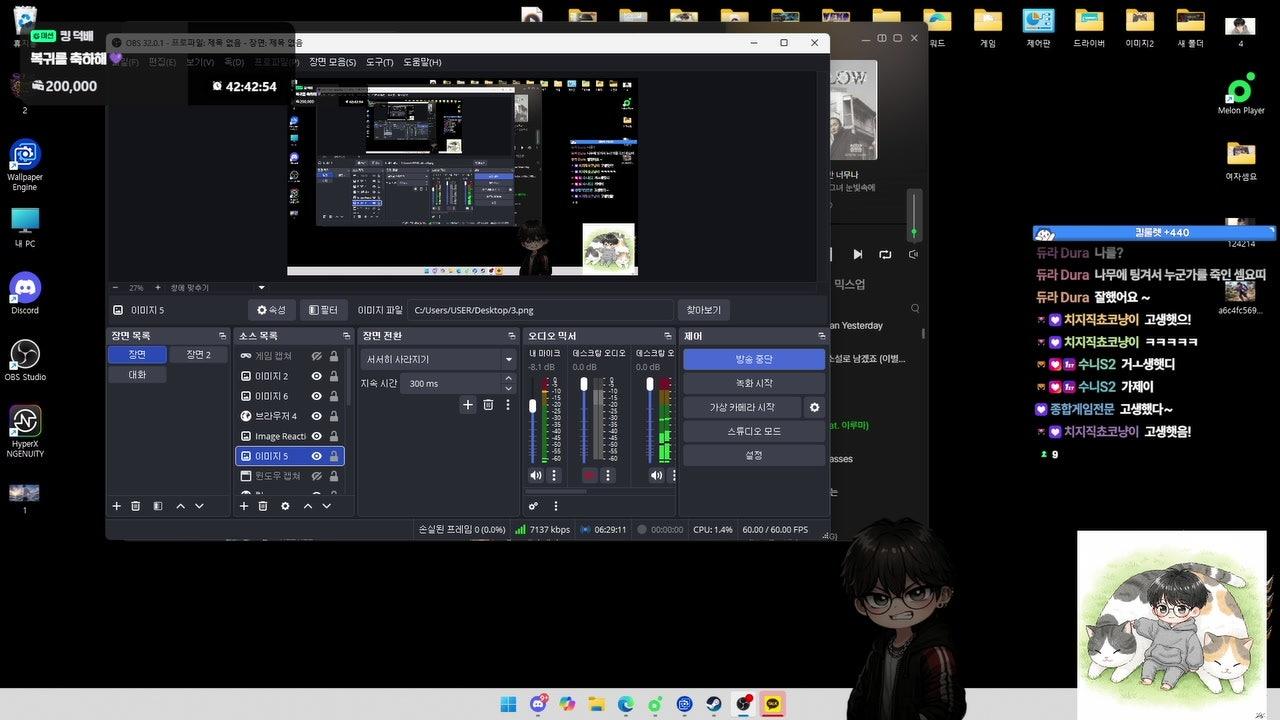Enable 스튜디오 모드
Viewport: 1280px width, 720px height.
(x=754, y=431)
